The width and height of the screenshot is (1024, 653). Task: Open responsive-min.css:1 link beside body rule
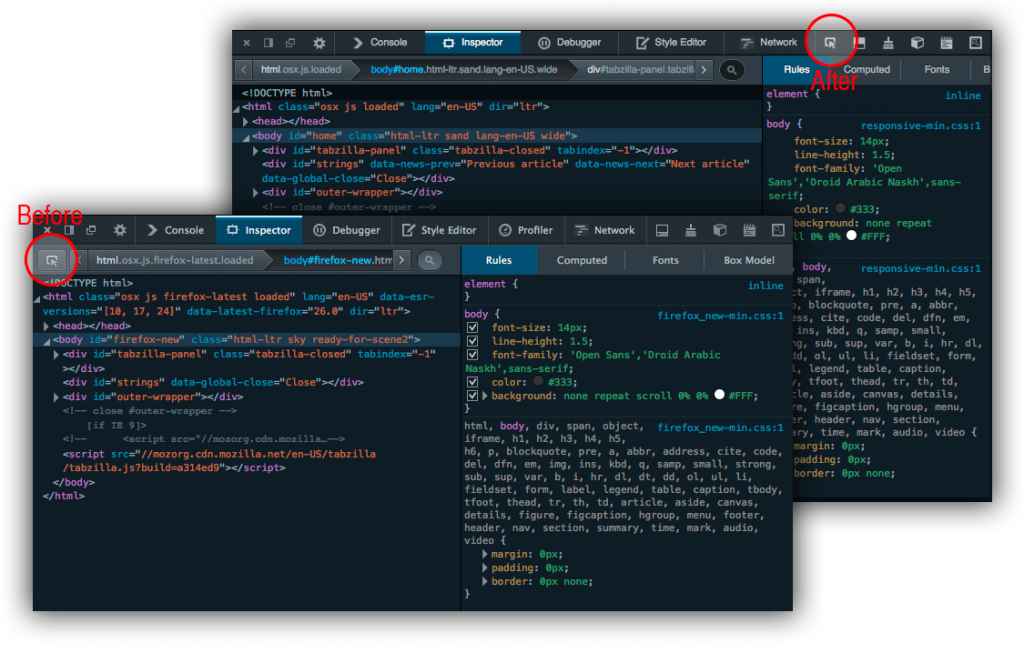tap(920, 126)
